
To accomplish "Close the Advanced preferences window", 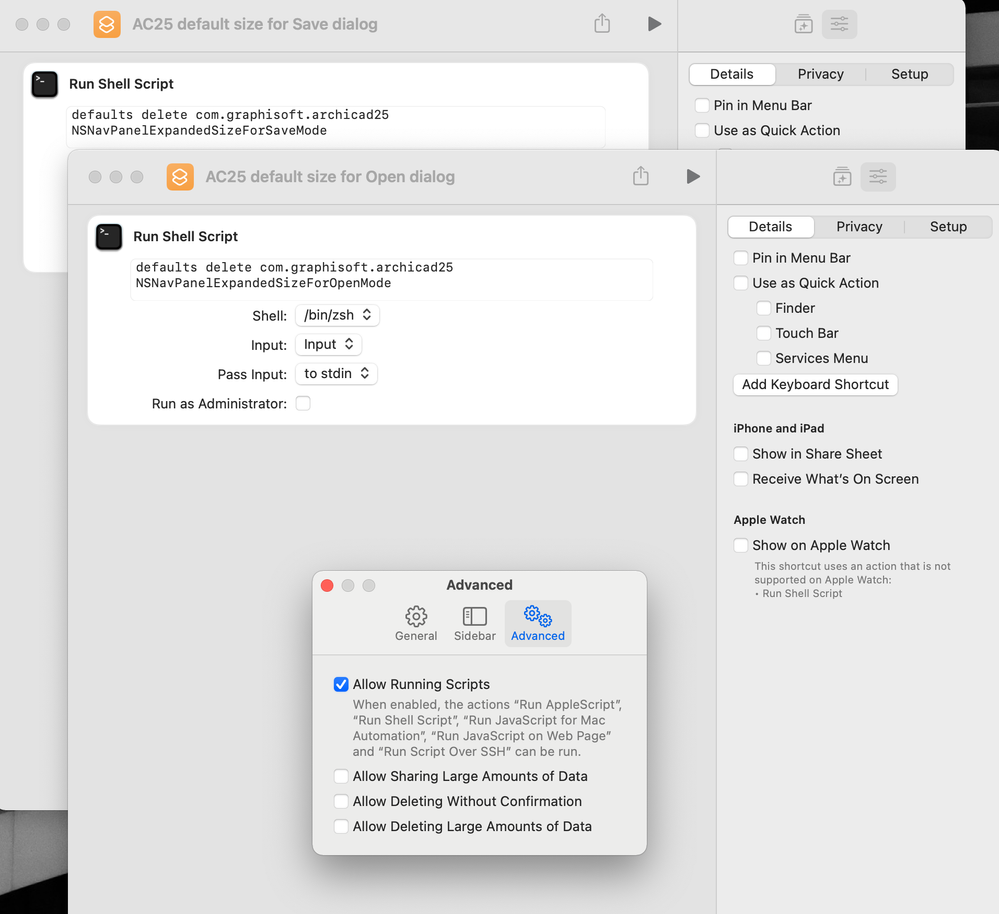I will [327, 585].
